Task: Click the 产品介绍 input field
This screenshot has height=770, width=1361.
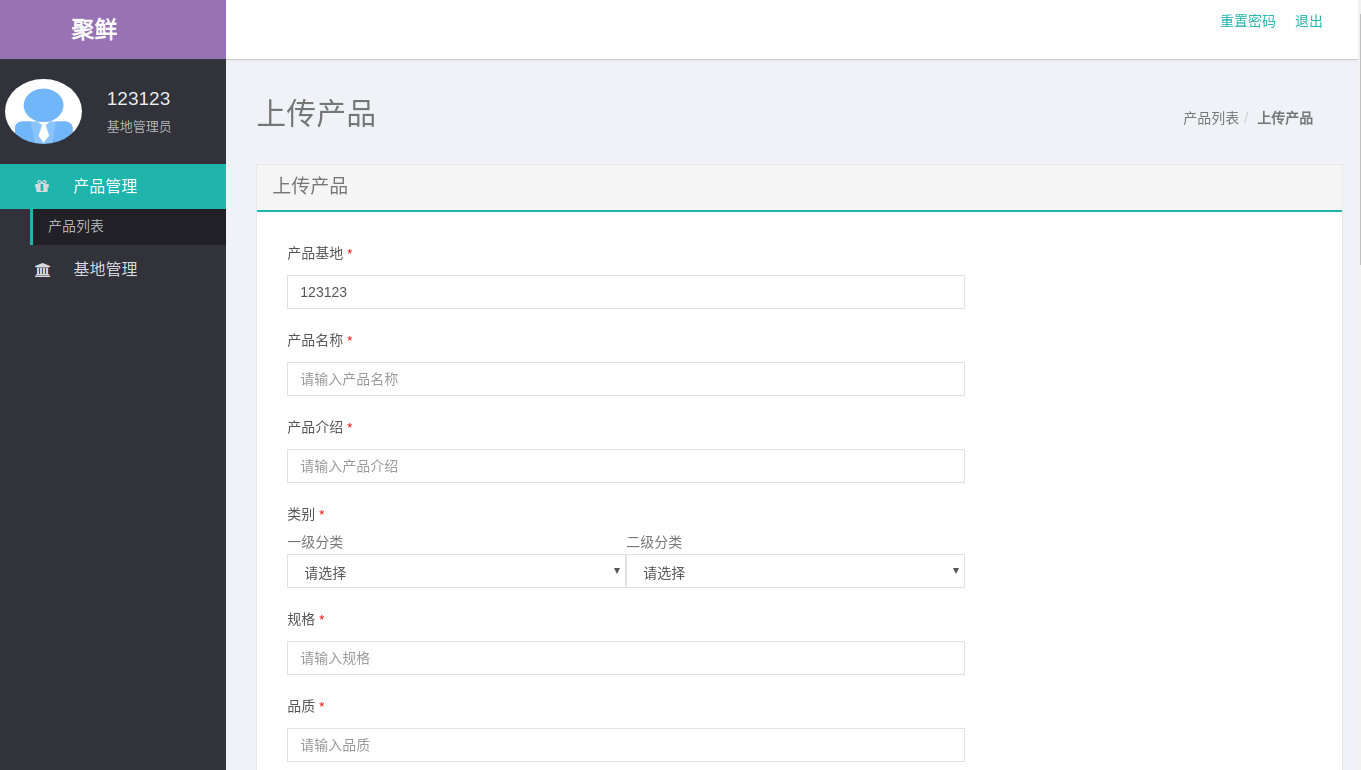Action: click(x=625, y=466)
